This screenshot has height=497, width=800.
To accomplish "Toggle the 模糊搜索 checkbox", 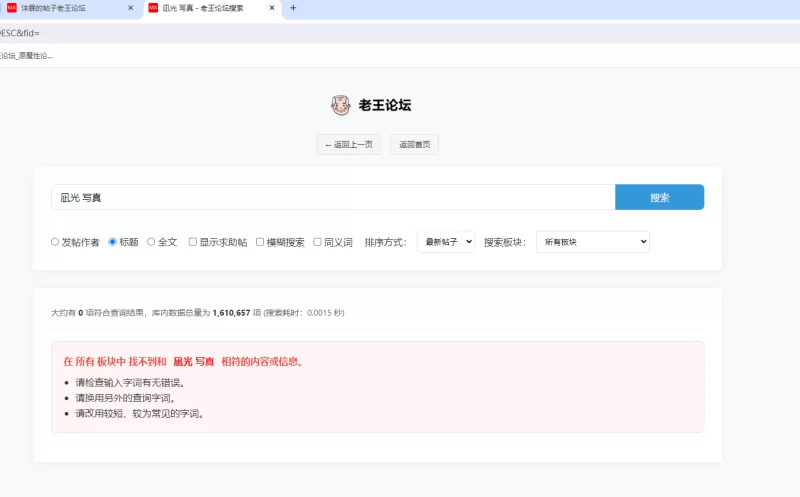I will pyautogui.click(x=260, y=242).
